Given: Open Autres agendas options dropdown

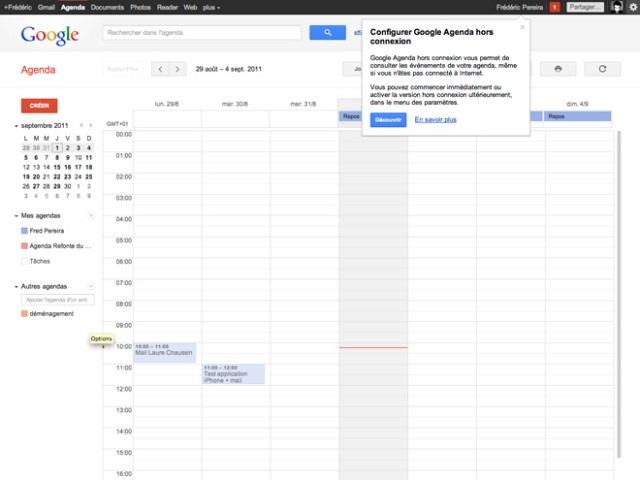Looking at the screenshot, I should coord(91,286).
